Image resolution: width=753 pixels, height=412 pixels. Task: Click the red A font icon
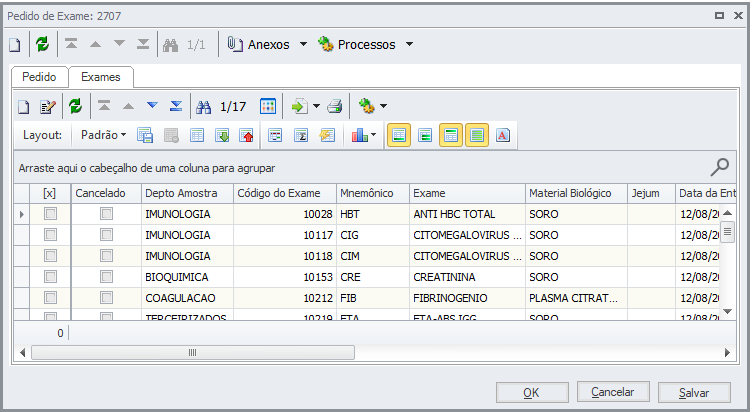pyautogui.click(x=503, y=135)
